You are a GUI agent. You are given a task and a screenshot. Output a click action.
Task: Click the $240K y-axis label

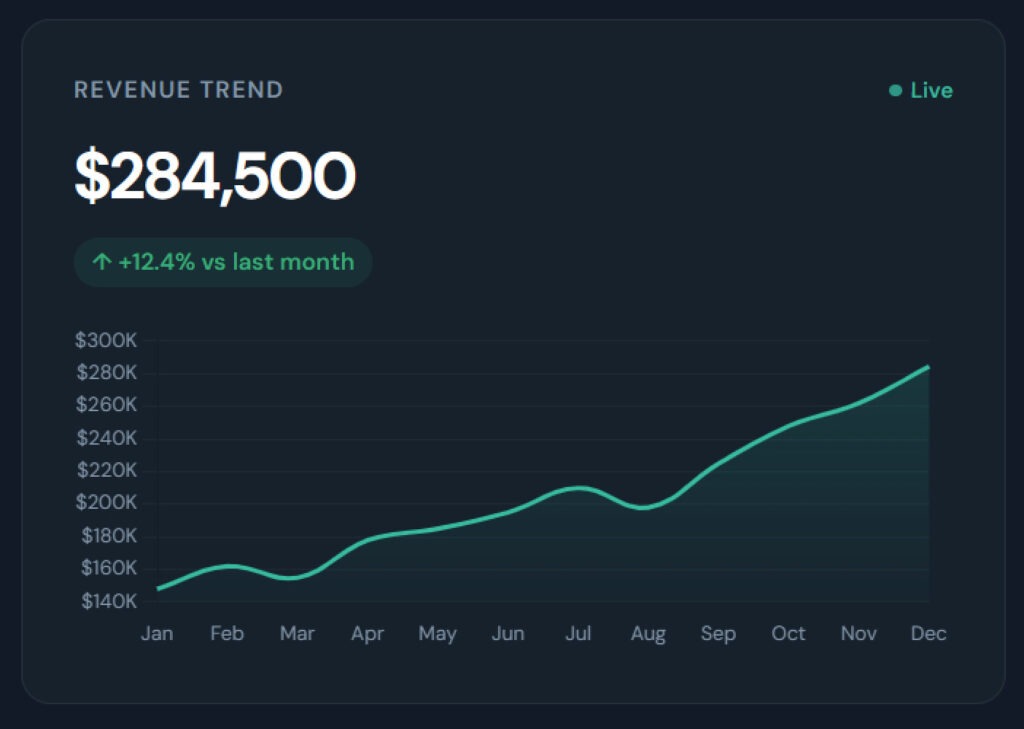[106, 438]
